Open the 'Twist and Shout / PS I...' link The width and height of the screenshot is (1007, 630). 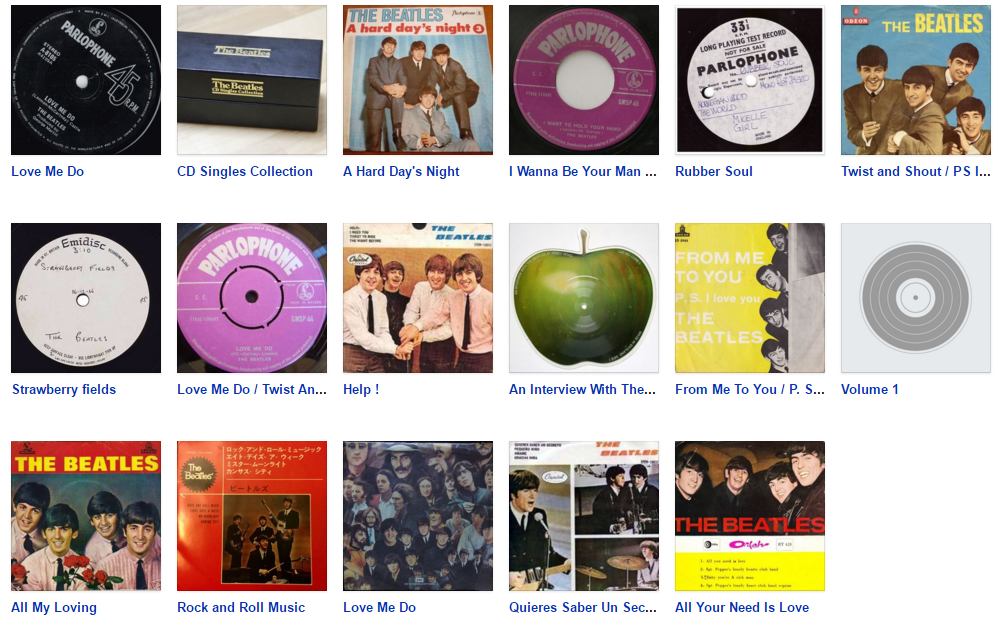pos(916,171)
